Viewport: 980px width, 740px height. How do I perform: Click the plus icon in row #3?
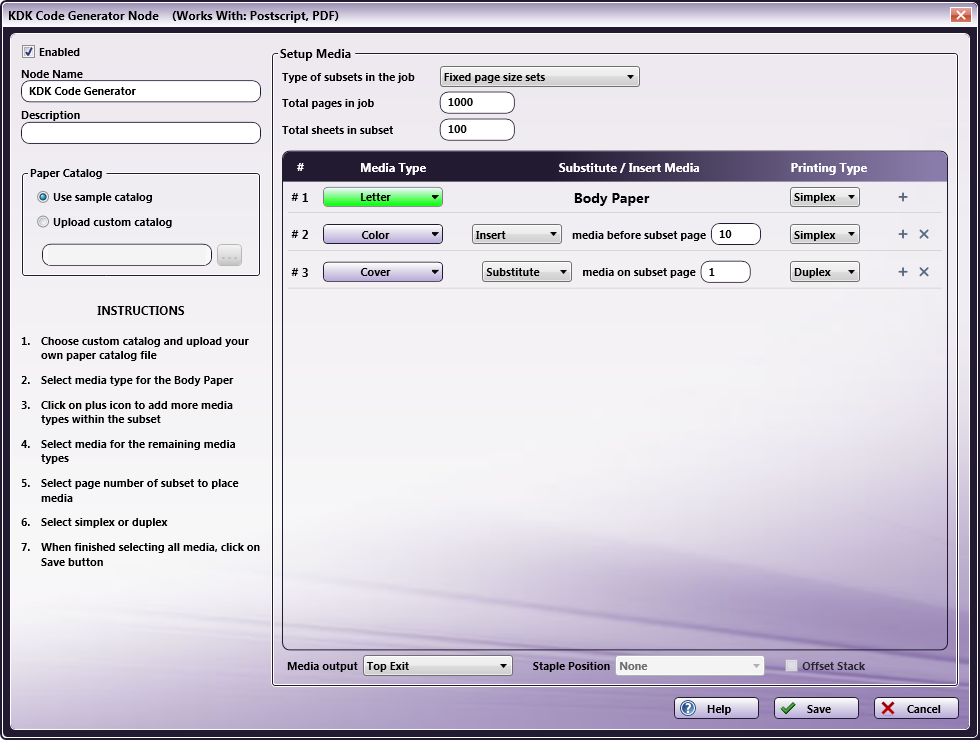click(x=902, y=272)
